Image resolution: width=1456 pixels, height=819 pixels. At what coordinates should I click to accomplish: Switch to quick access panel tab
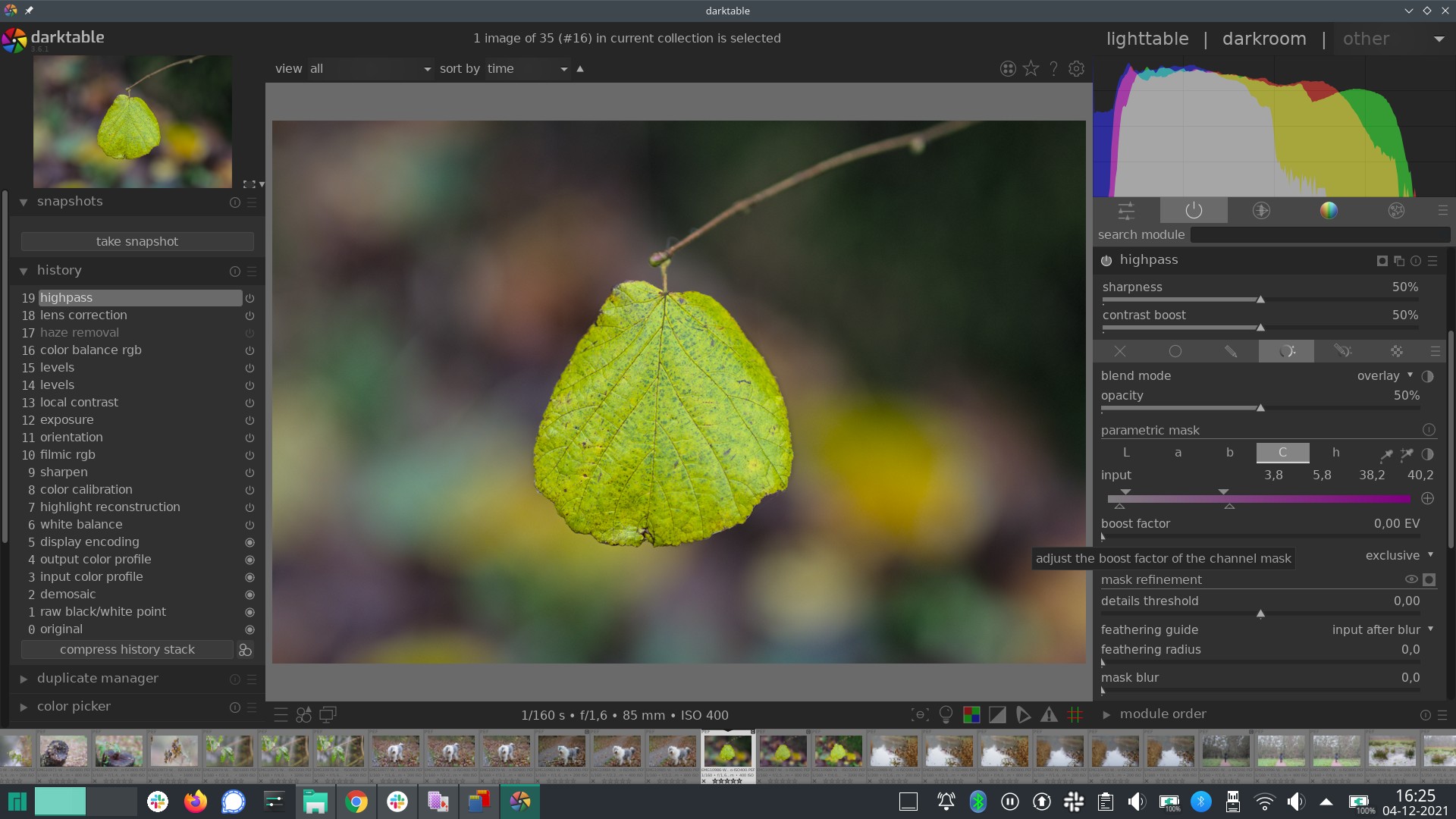tap(1126, 211)
